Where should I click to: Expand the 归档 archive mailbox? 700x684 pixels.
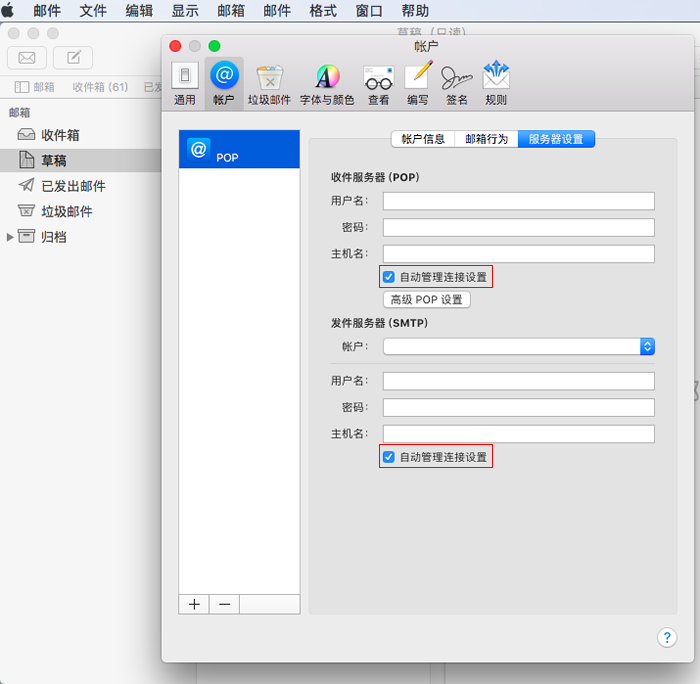coord(10,237)
